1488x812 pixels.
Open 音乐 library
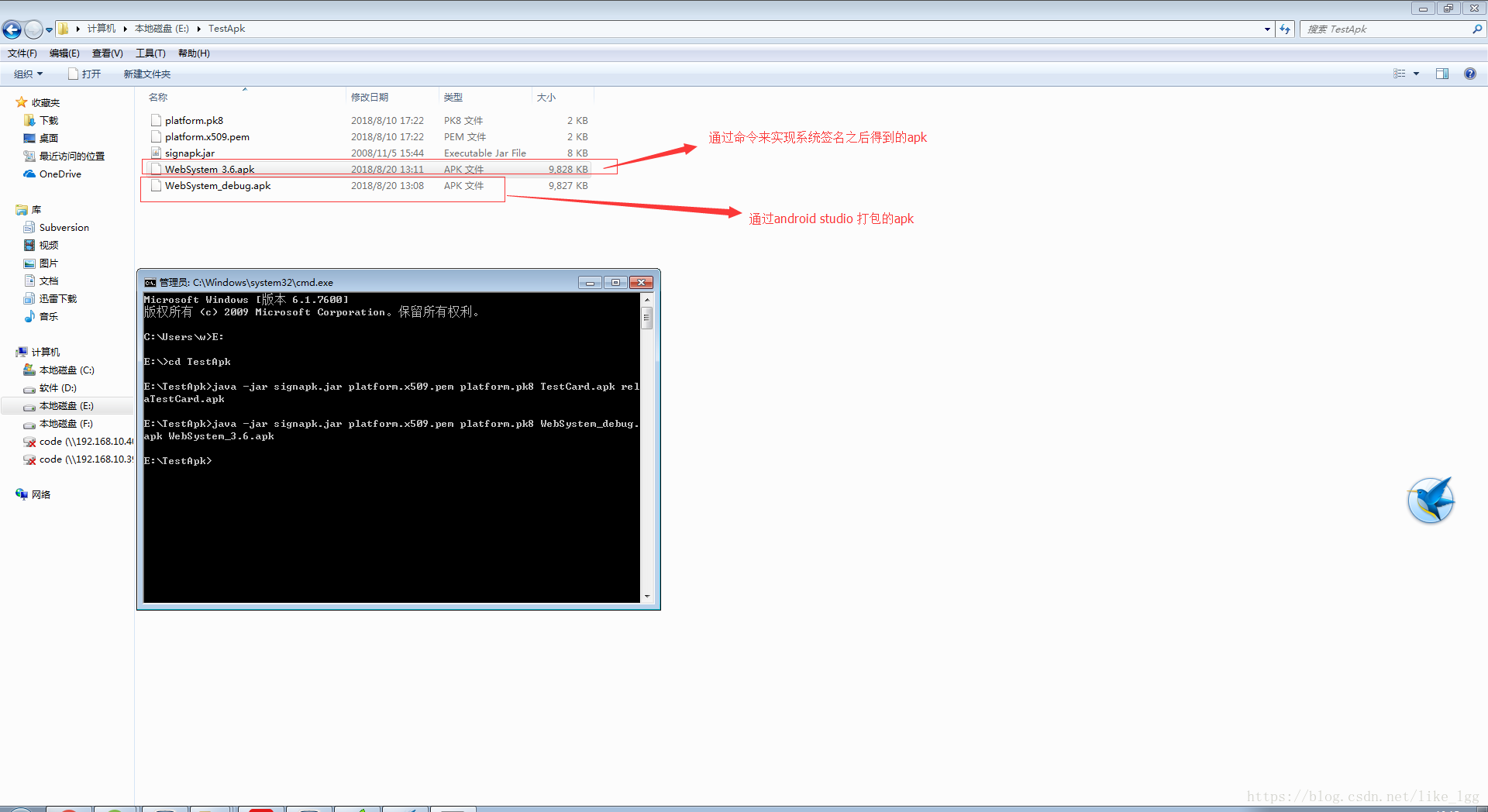click(49, 317)
